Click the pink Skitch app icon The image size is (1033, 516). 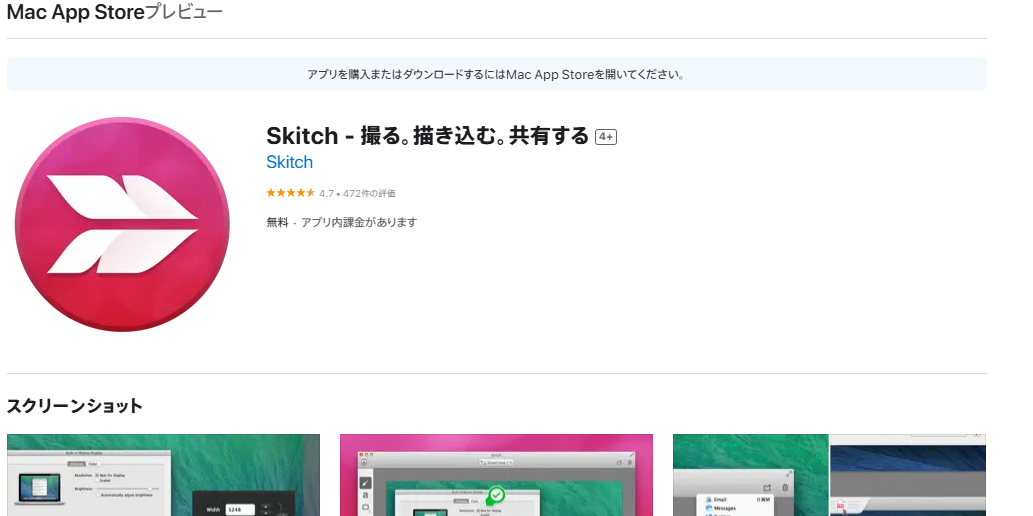coord(122,224)
